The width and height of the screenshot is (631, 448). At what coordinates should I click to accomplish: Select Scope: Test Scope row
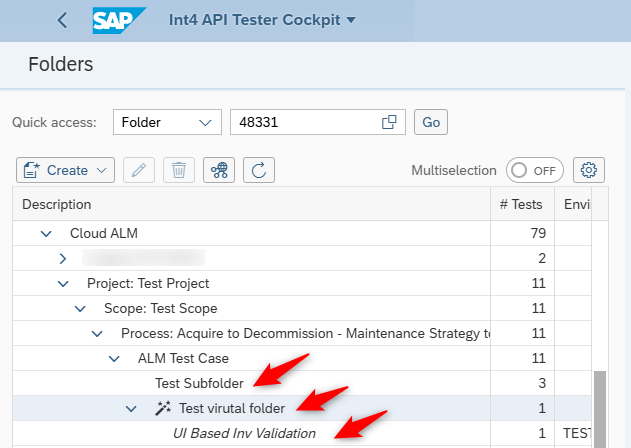tap(302, 308)
